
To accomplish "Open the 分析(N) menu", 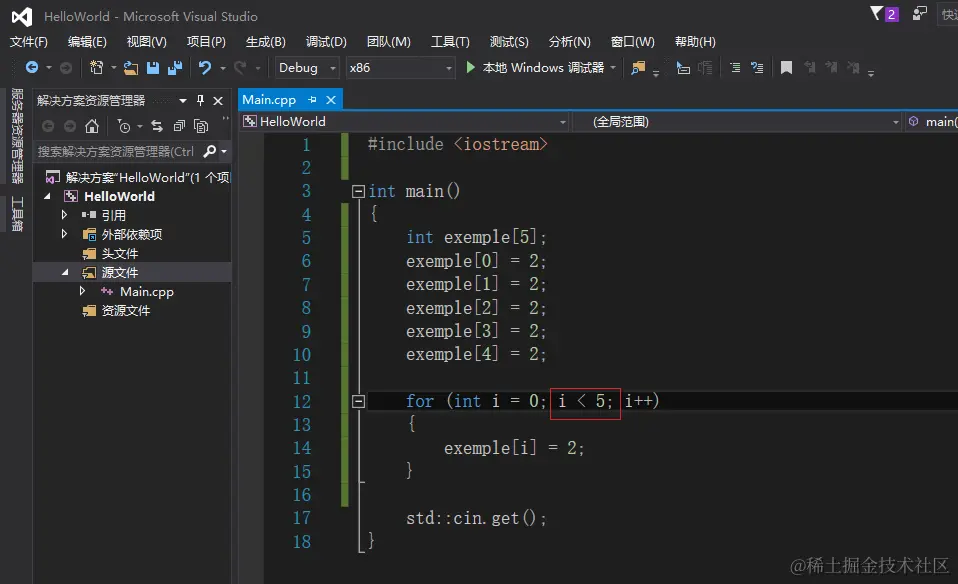I will point(569,42).
